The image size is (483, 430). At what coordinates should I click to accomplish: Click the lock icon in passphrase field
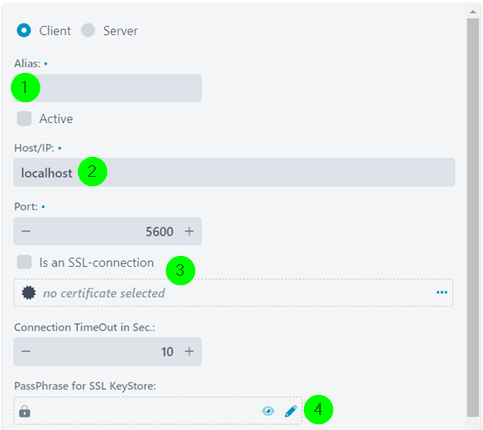25,411
